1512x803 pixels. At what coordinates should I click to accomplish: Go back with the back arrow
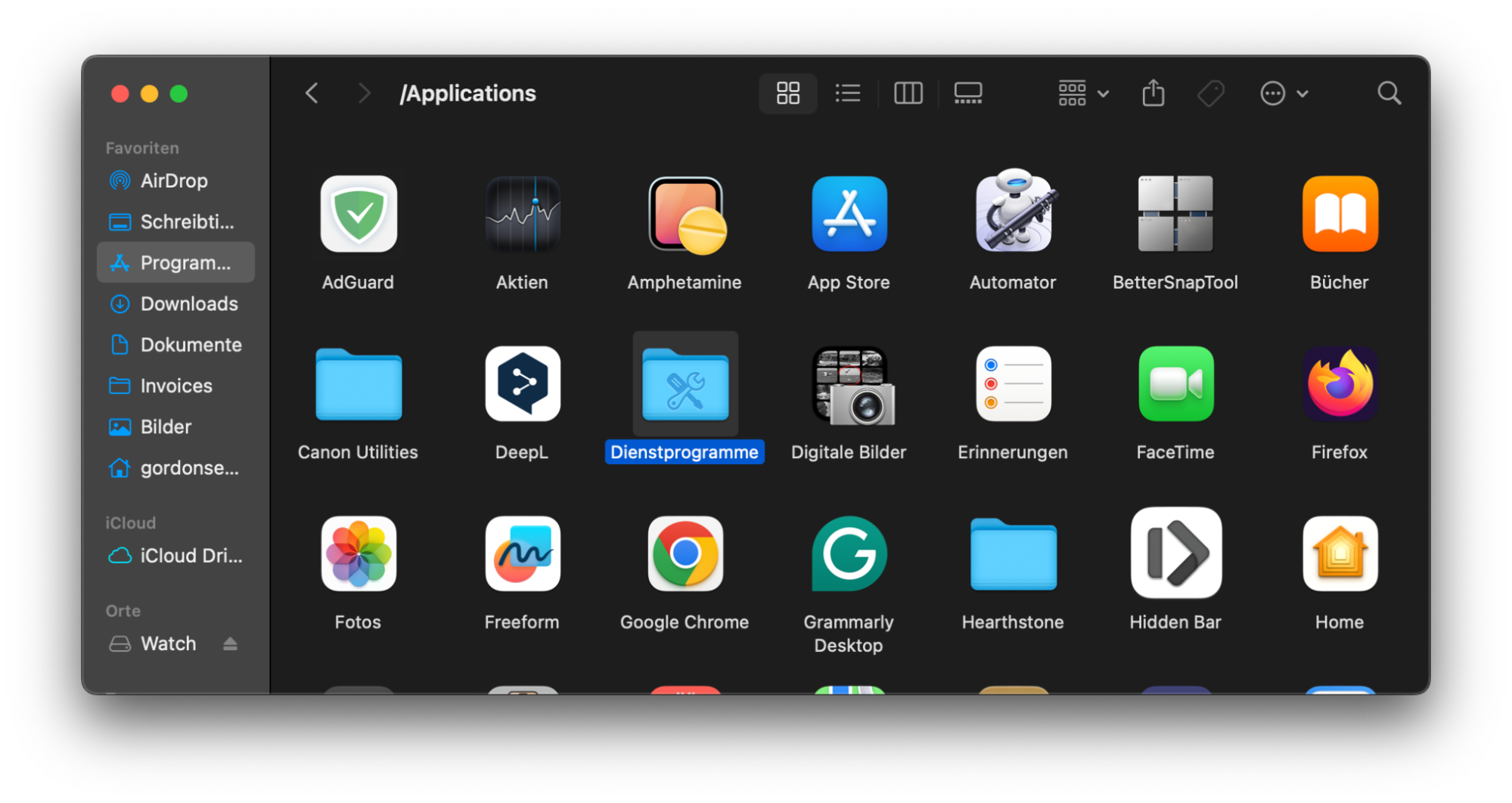pos(312,94)
